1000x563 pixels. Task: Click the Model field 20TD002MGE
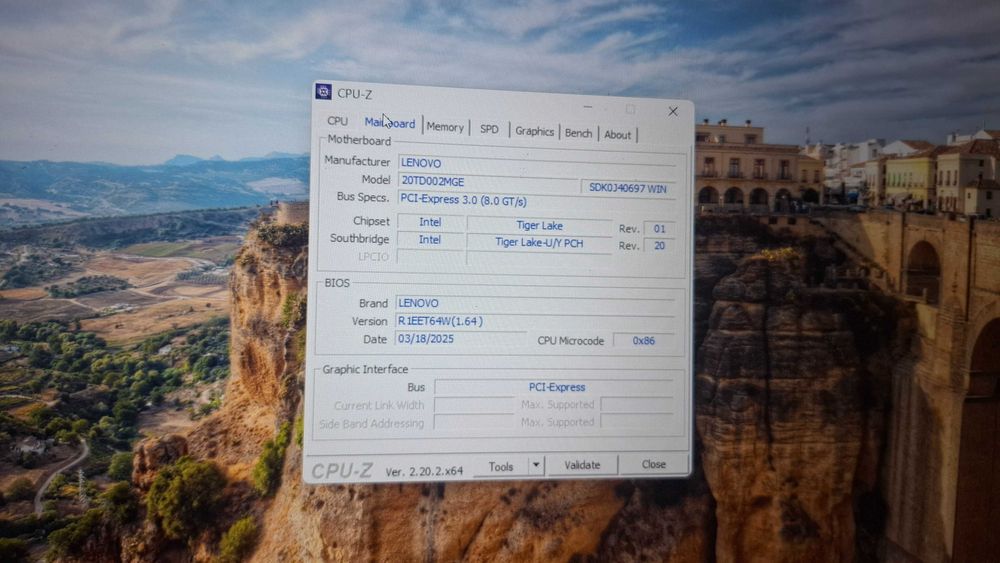(488, 181)
